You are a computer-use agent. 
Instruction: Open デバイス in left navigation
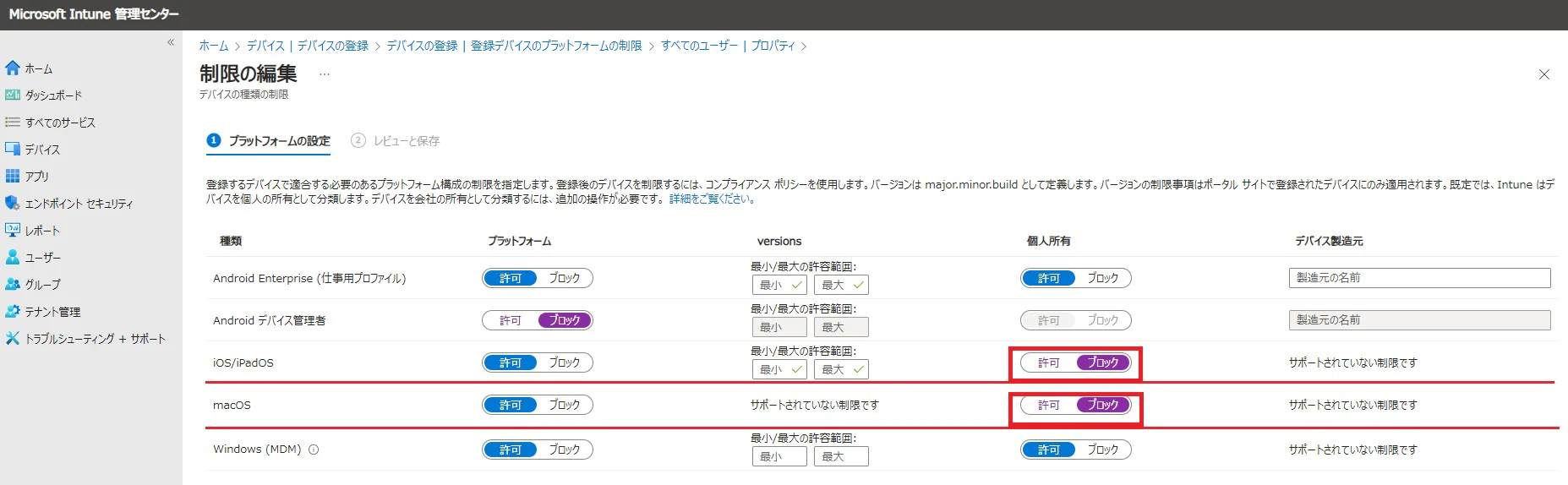pyautogui.click(x=42, y=150)
